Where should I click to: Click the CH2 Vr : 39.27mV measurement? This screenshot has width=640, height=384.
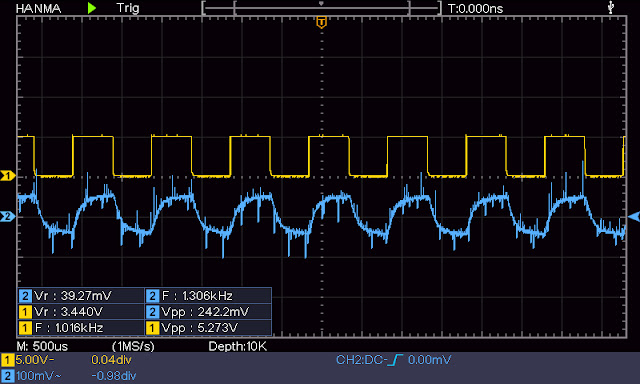coord(81,296)
